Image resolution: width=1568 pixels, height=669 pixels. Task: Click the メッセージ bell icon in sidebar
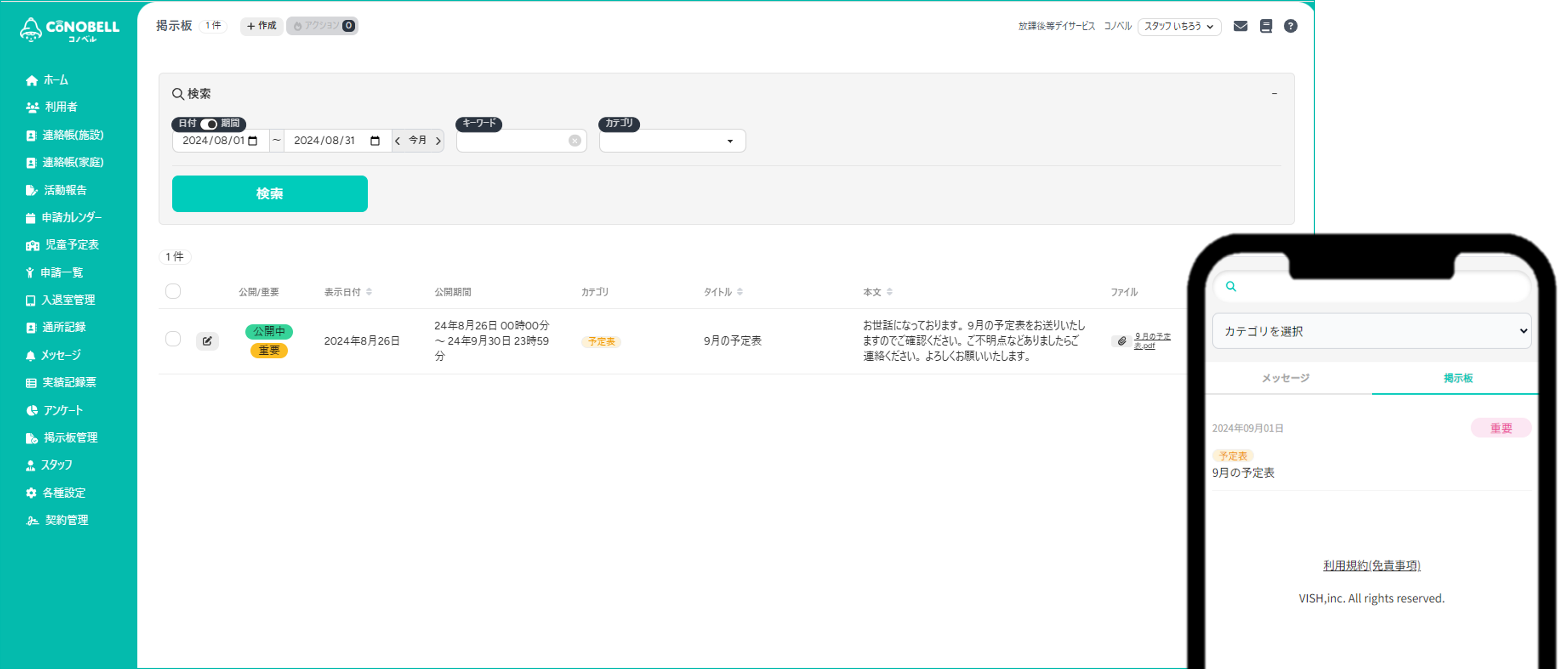click(x=30, y=355)
